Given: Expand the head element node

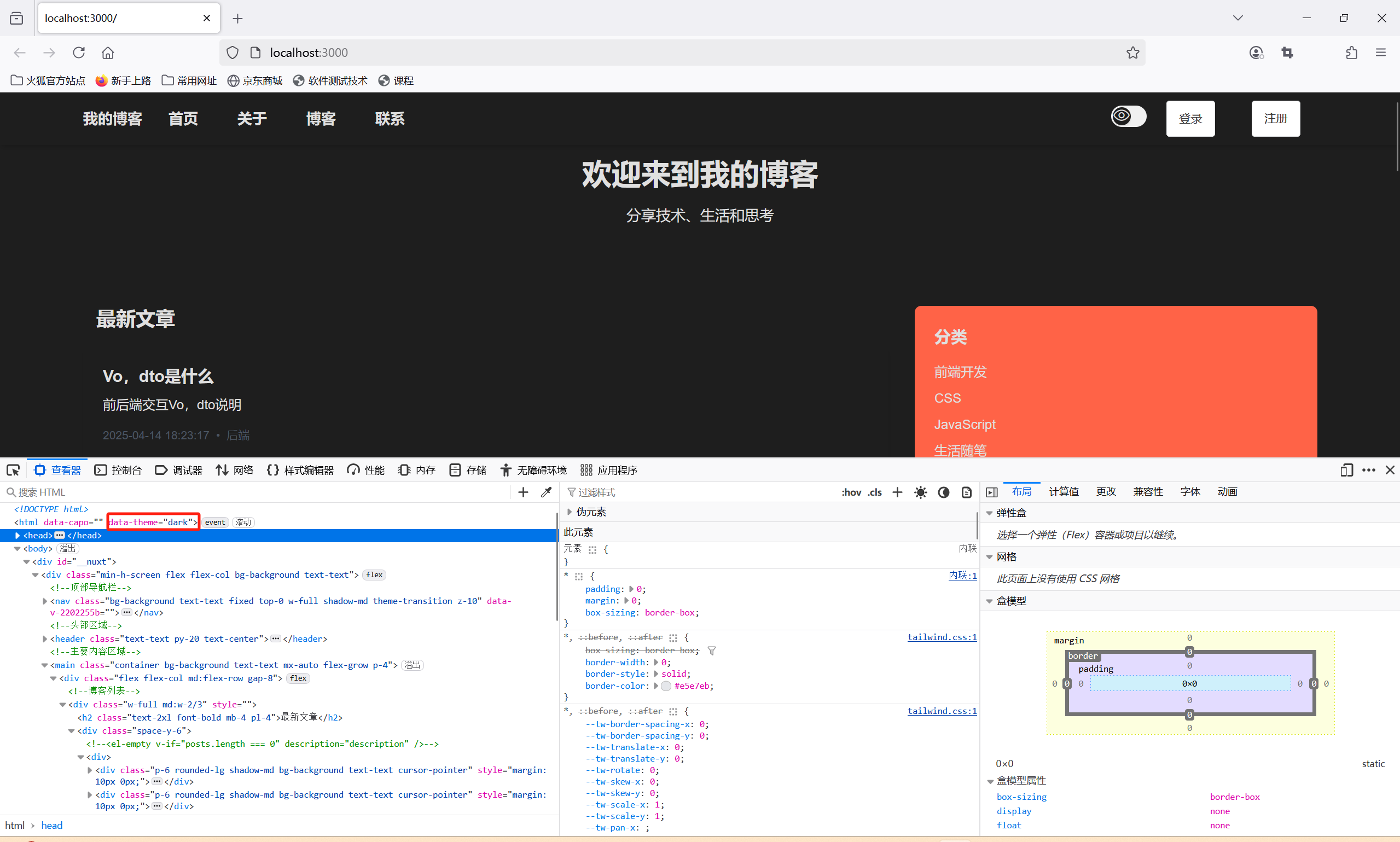Looking at the screenshot, I should coord(18,535).
